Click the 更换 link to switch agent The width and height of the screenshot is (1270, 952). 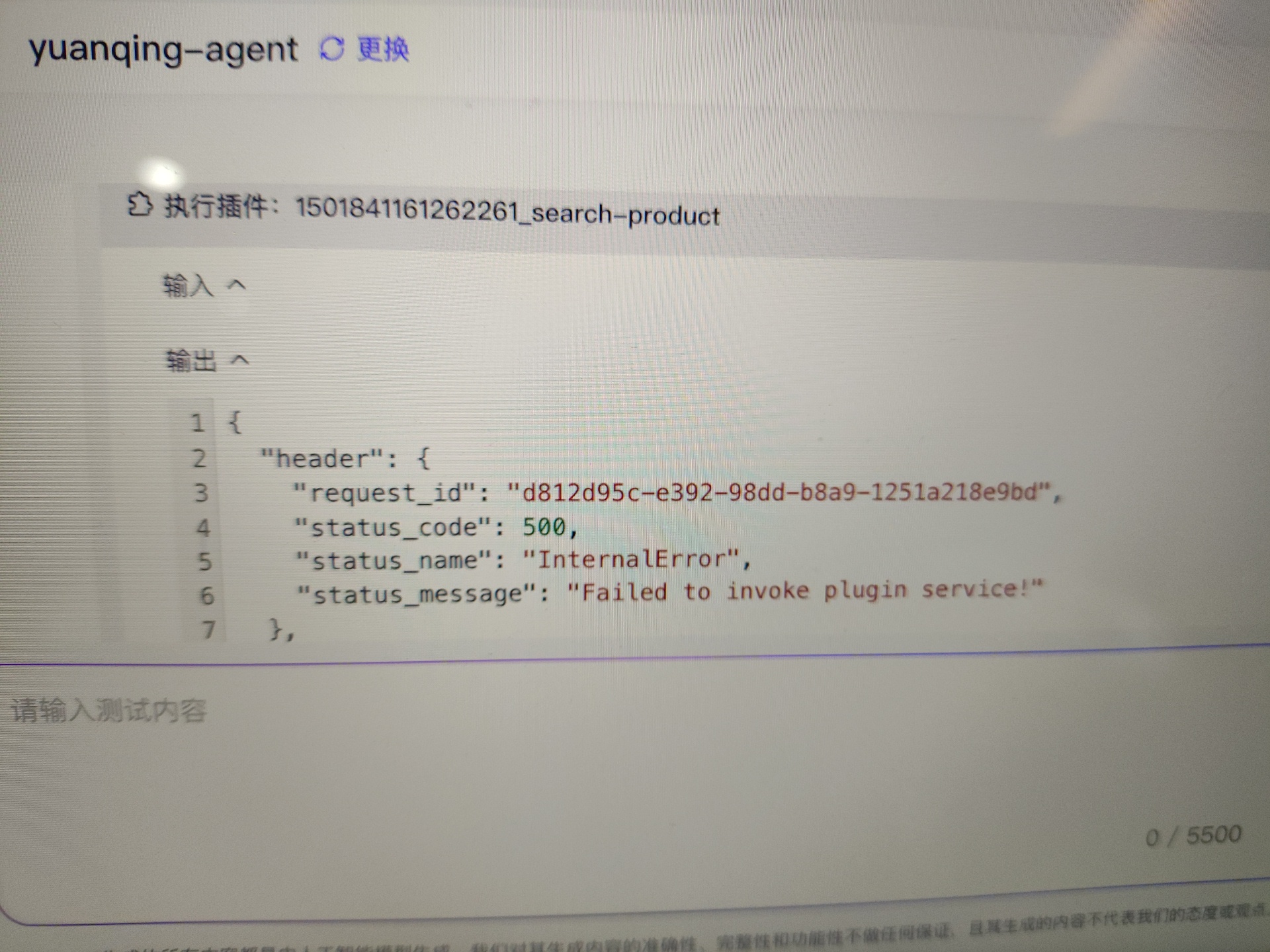pyautogui.click(x=383, y=49)
